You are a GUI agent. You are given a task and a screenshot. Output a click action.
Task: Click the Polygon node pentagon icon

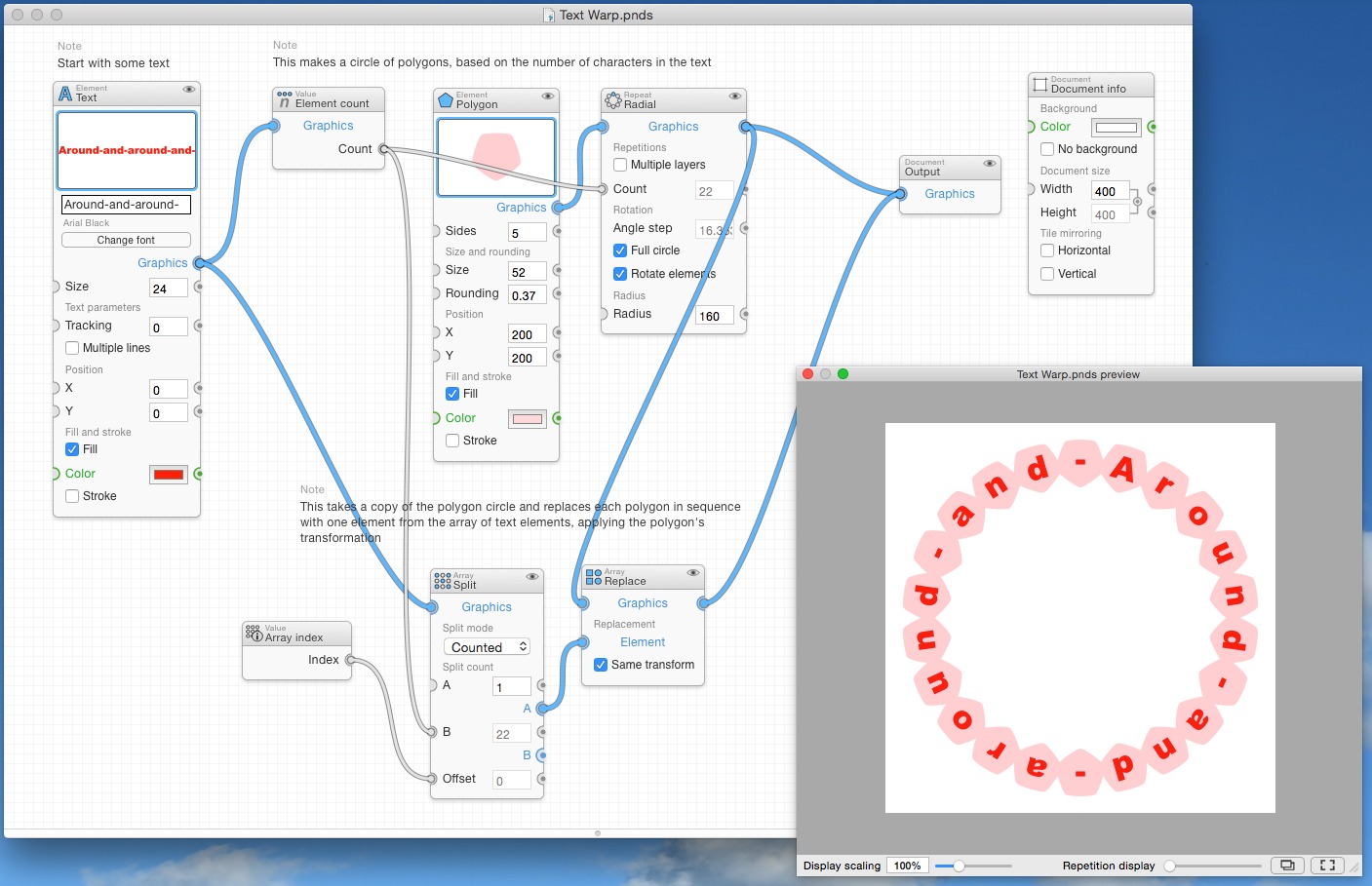tap(446, 100)
